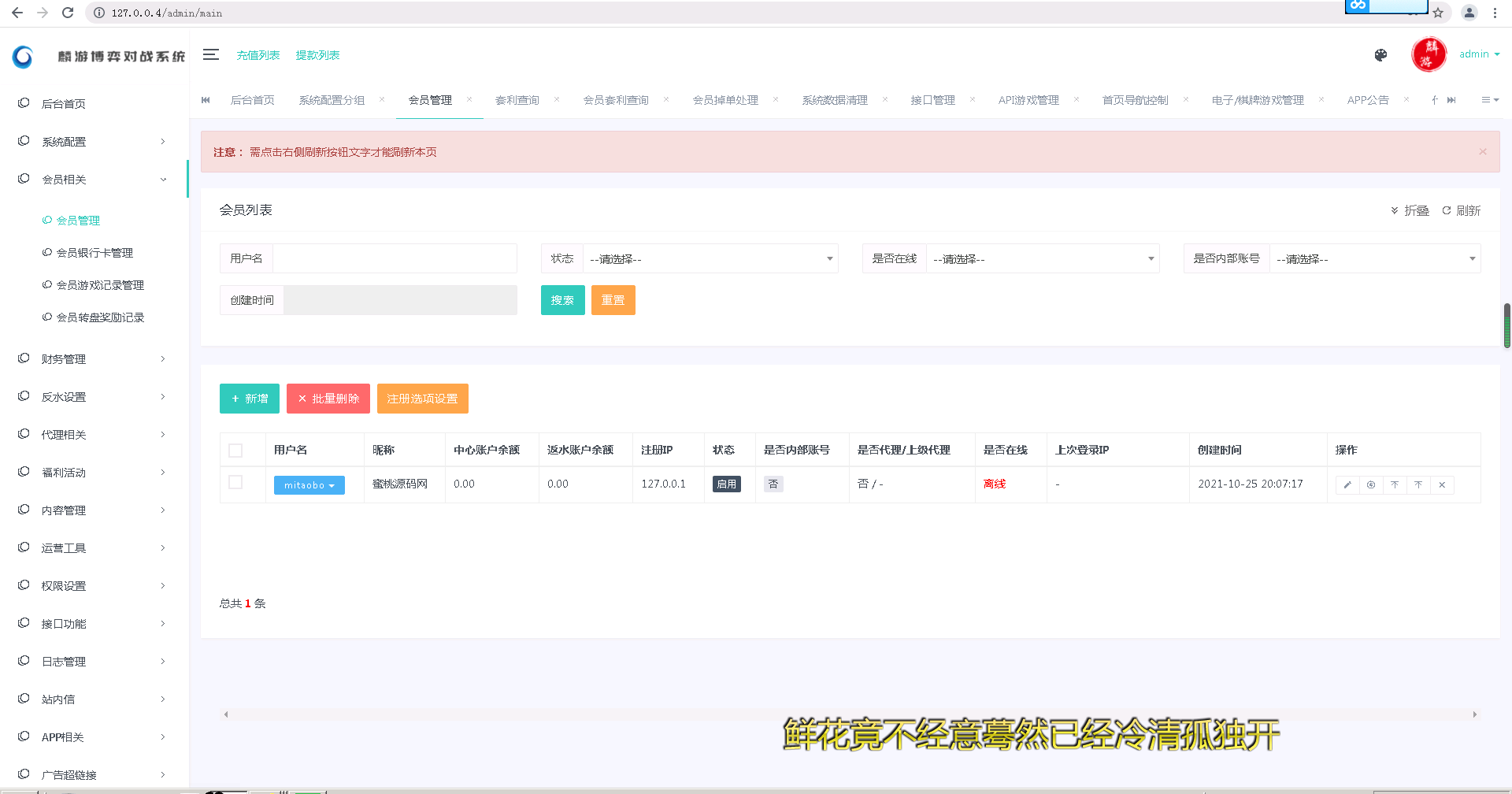Click the green 搜索 button
1512x794 pixels.
[562, 300]
